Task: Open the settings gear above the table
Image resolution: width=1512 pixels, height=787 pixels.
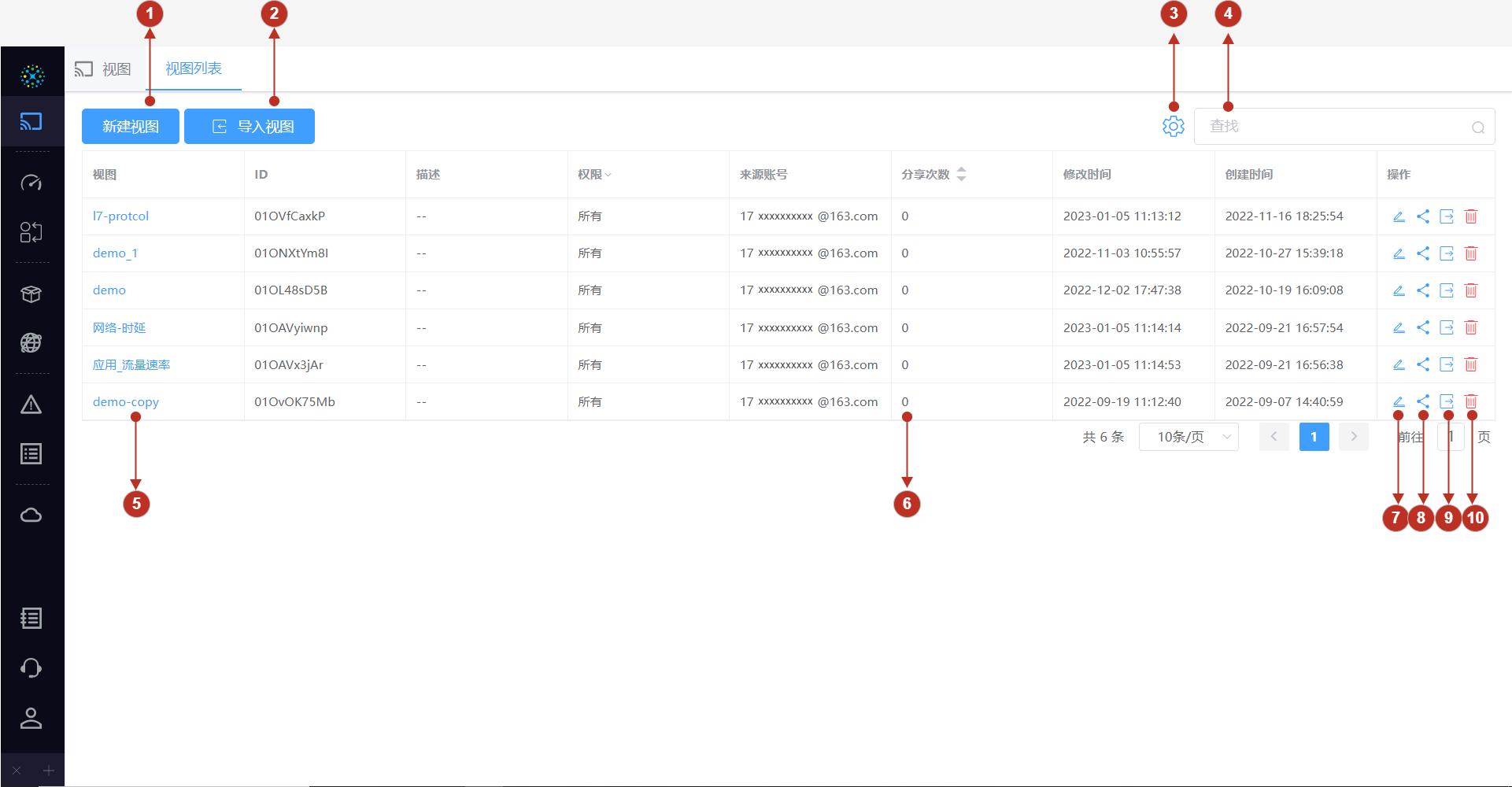Action: [x=1173, y=126]
